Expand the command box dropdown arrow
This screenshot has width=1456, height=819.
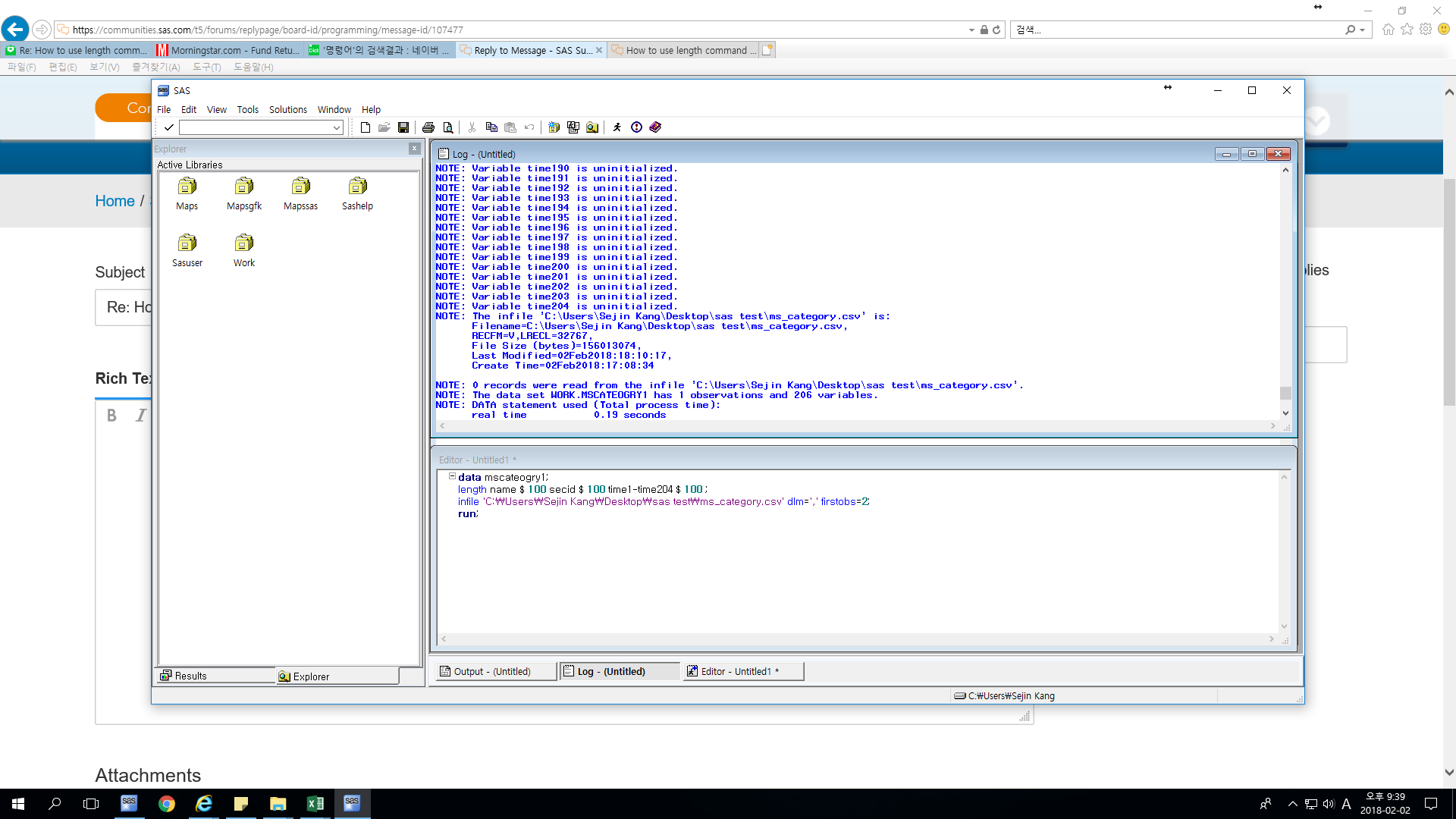pos(337,128)
